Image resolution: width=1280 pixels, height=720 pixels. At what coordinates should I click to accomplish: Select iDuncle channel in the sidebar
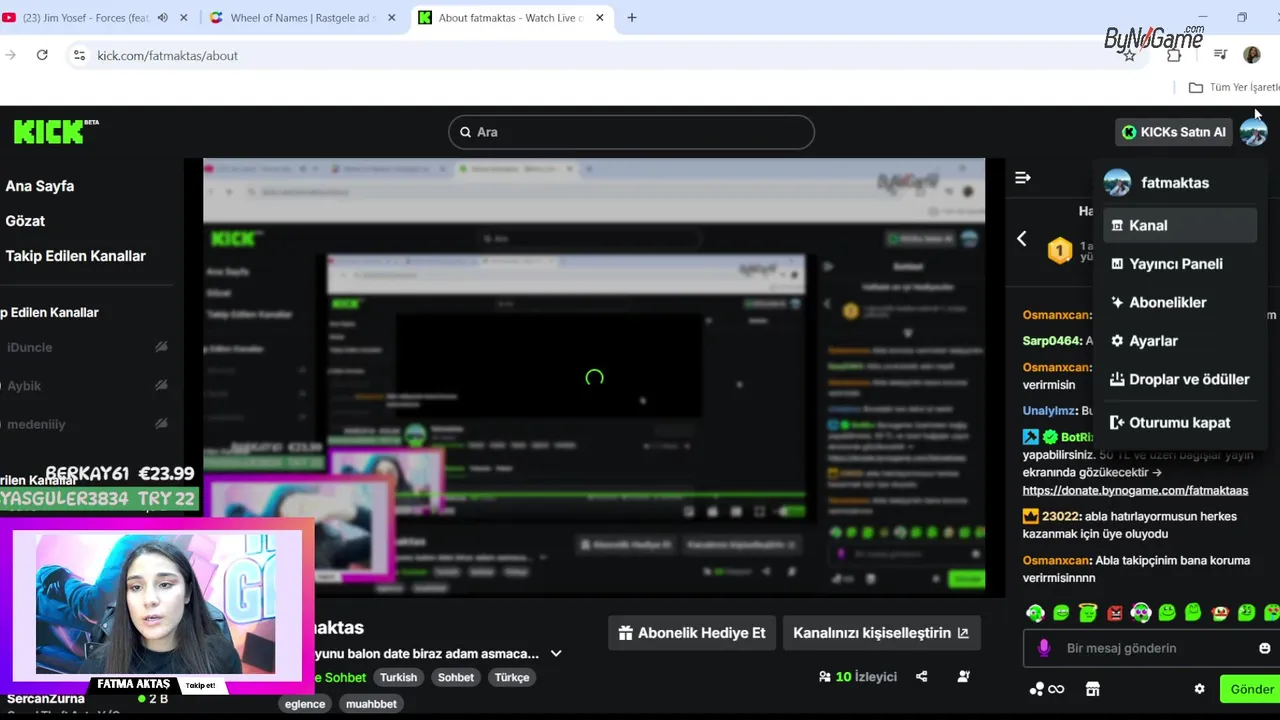click(x=30, y=347)
